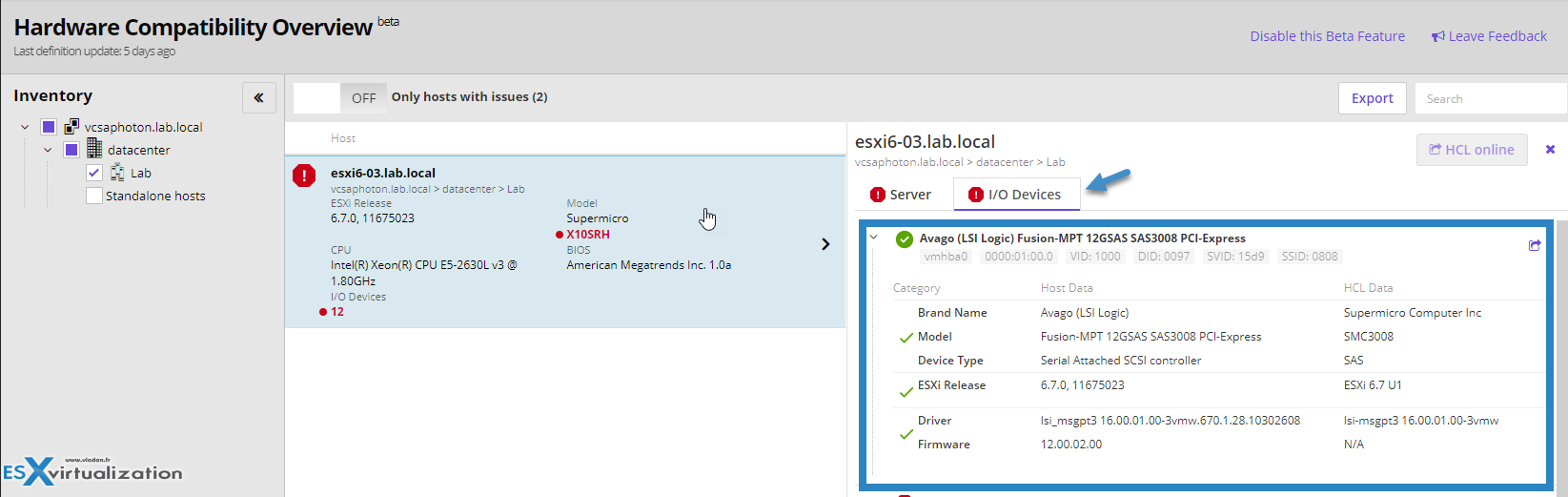
Task: Select the I/O Devices tab
Action: tap(1015, 194)
